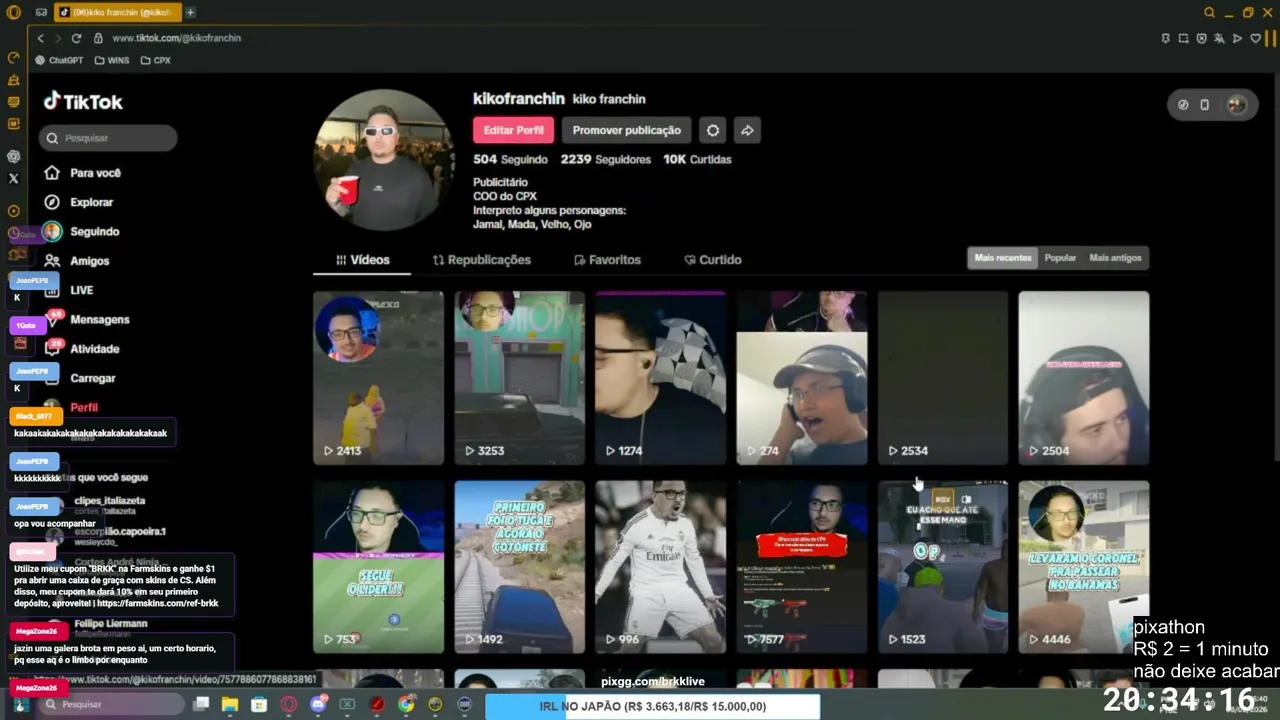Sort videos by Mais recentes
The height and width of the screenshot is (720, 1280).
click(1003, 258)
